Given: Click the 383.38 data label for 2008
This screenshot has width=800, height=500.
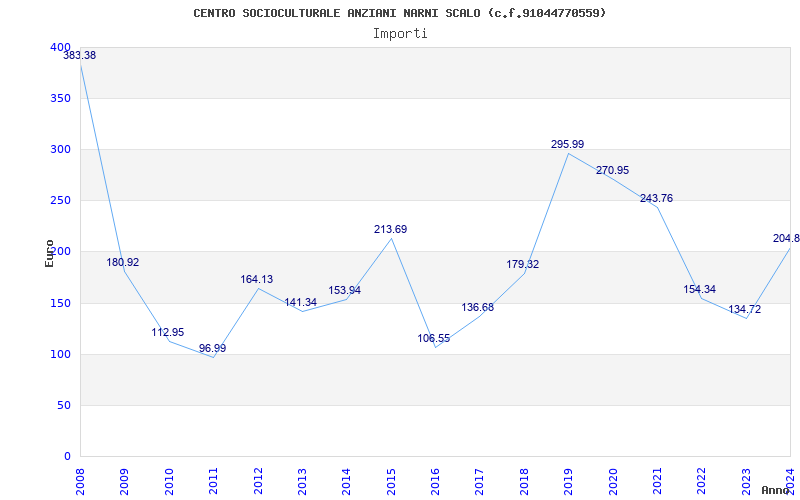Looking at the screenshot, I should 79,56.
